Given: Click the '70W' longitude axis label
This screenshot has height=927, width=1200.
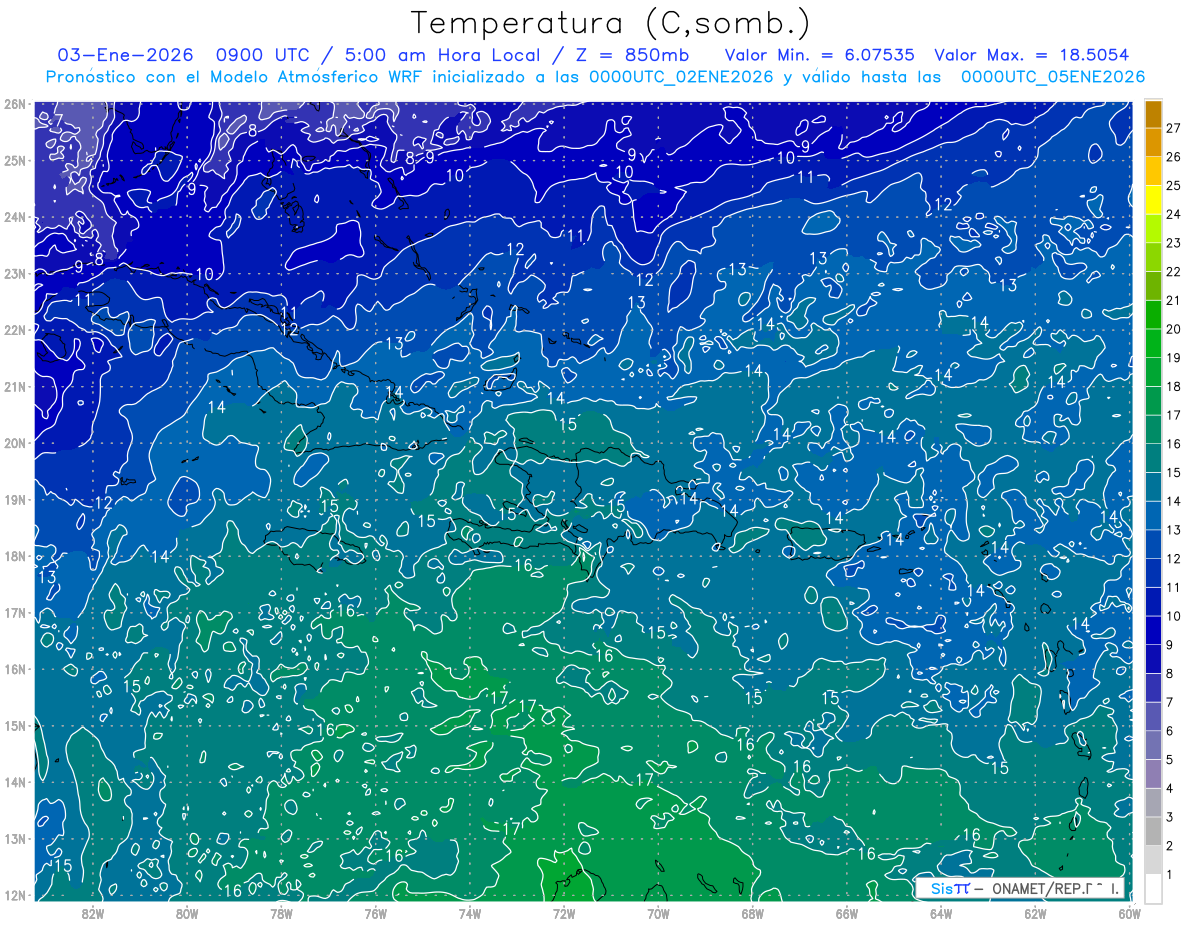Looking at the screenshot, I should tap(658, 913).
